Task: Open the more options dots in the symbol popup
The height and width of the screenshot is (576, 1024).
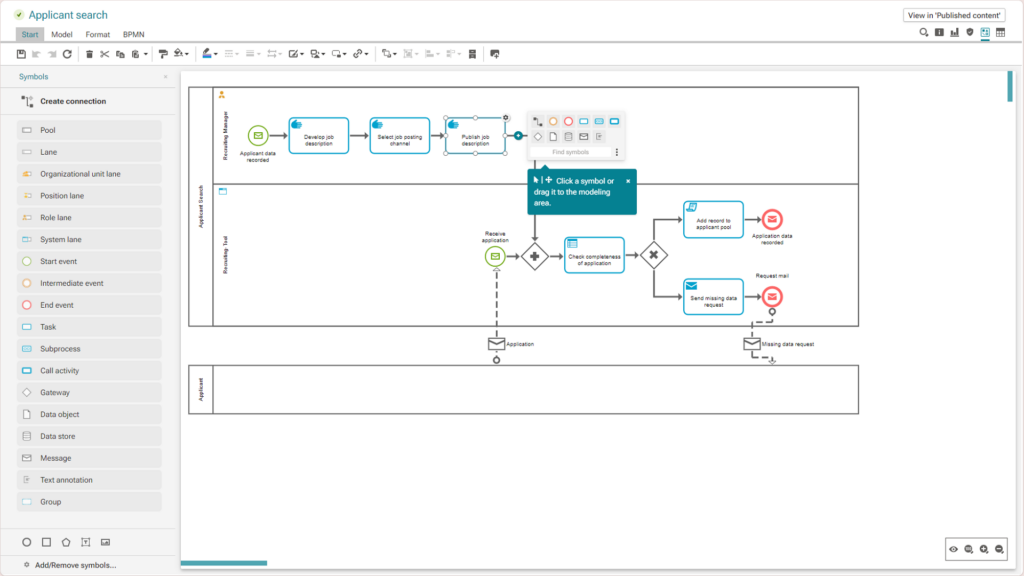Action: tap(617, 152)
